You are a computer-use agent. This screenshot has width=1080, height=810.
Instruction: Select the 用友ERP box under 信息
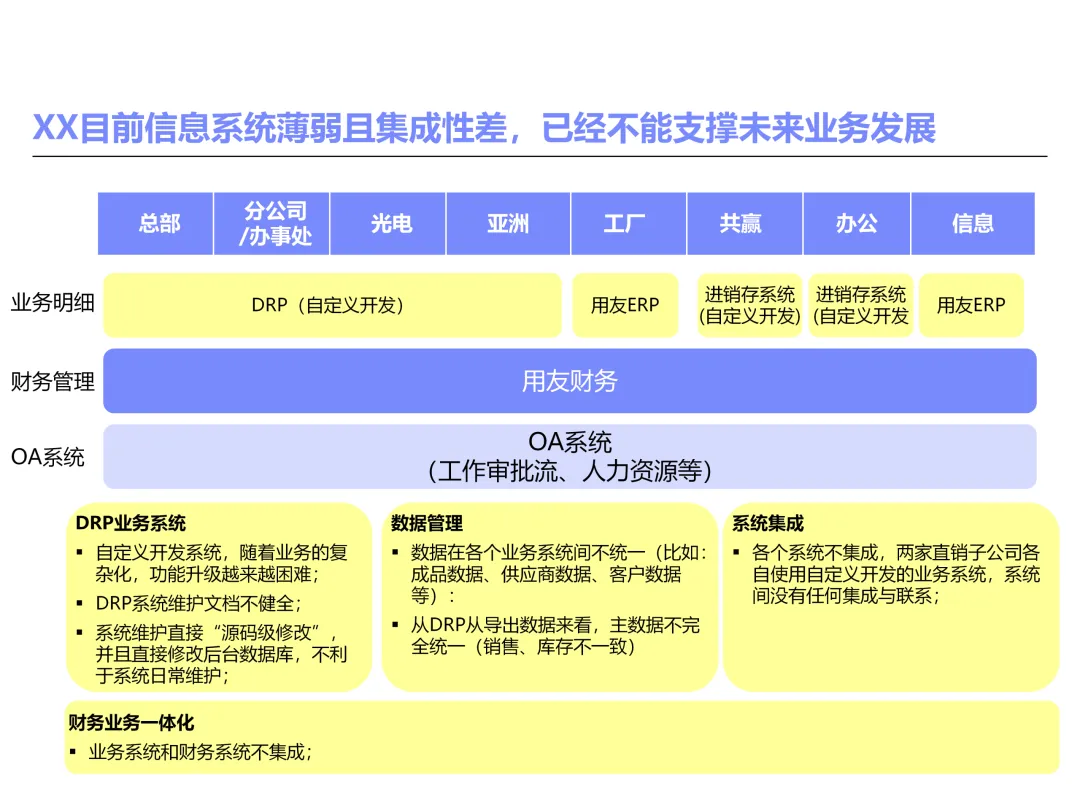pyautogui.click(x=972, y=305)
